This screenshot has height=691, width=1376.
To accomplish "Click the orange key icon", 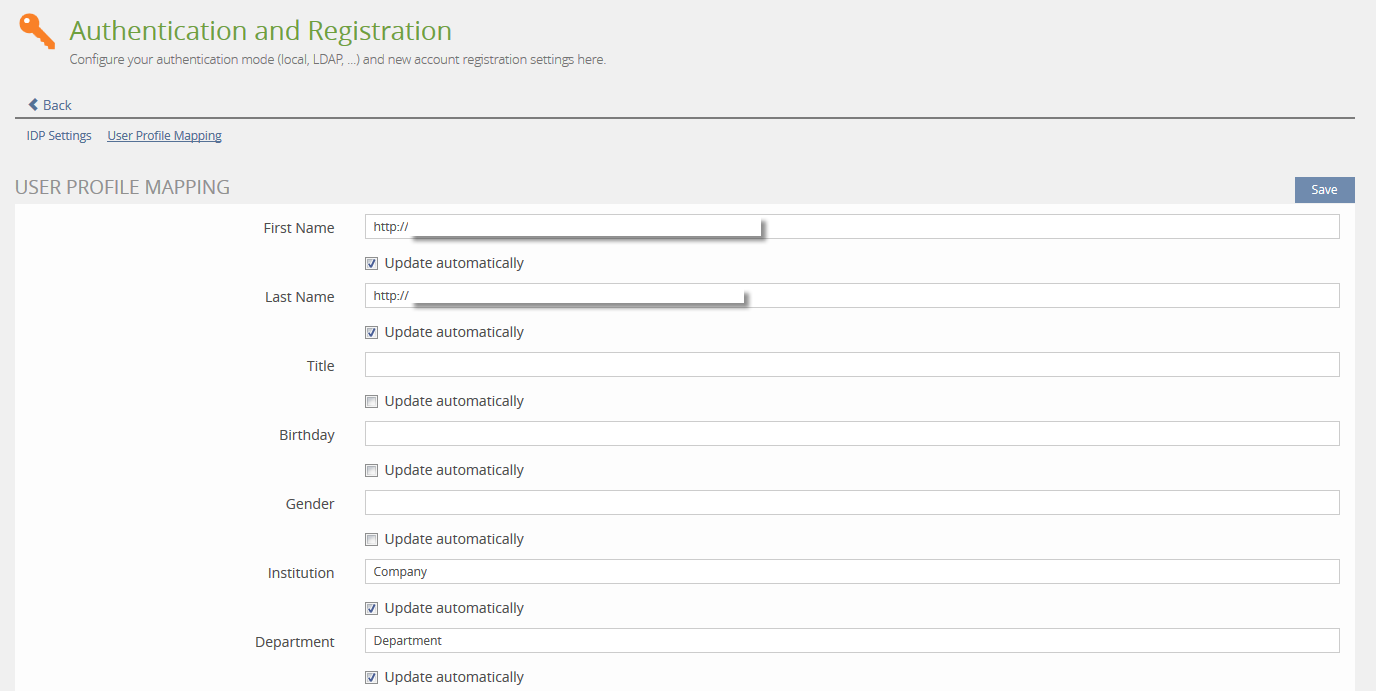I will pyautogui.click(x=37, y=32).
